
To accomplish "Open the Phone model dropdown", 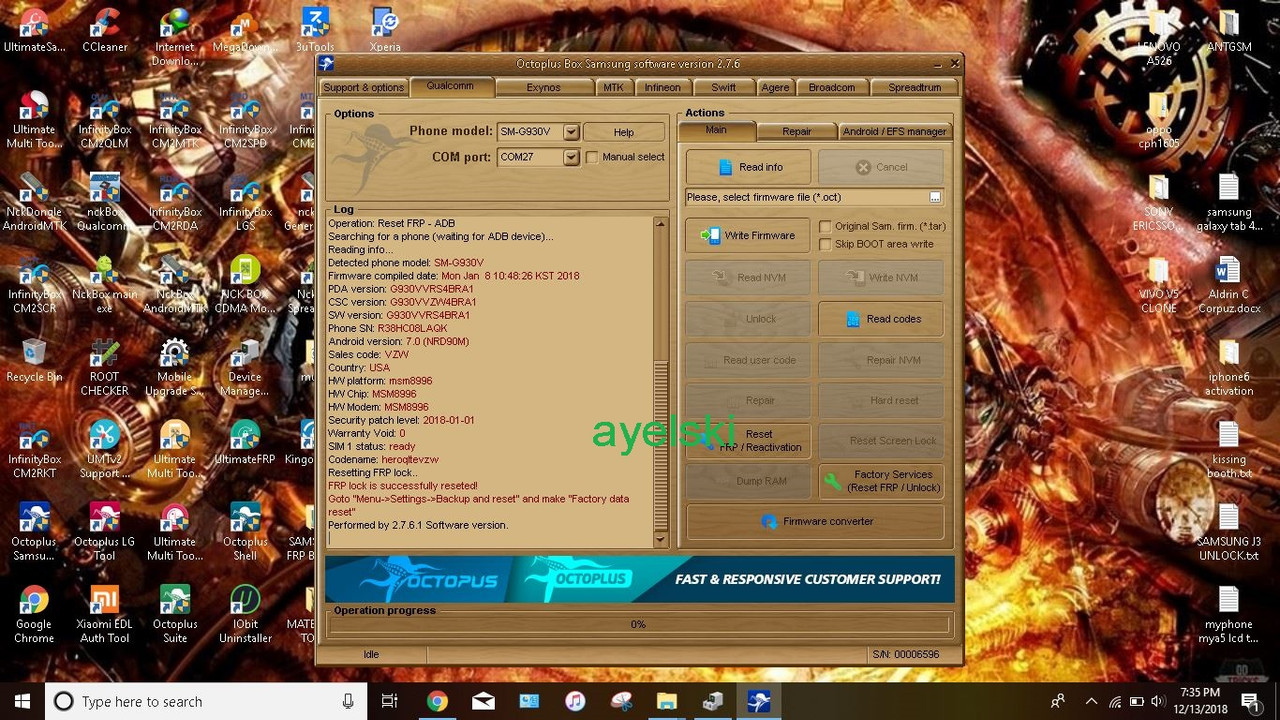I will pos(570,132).
